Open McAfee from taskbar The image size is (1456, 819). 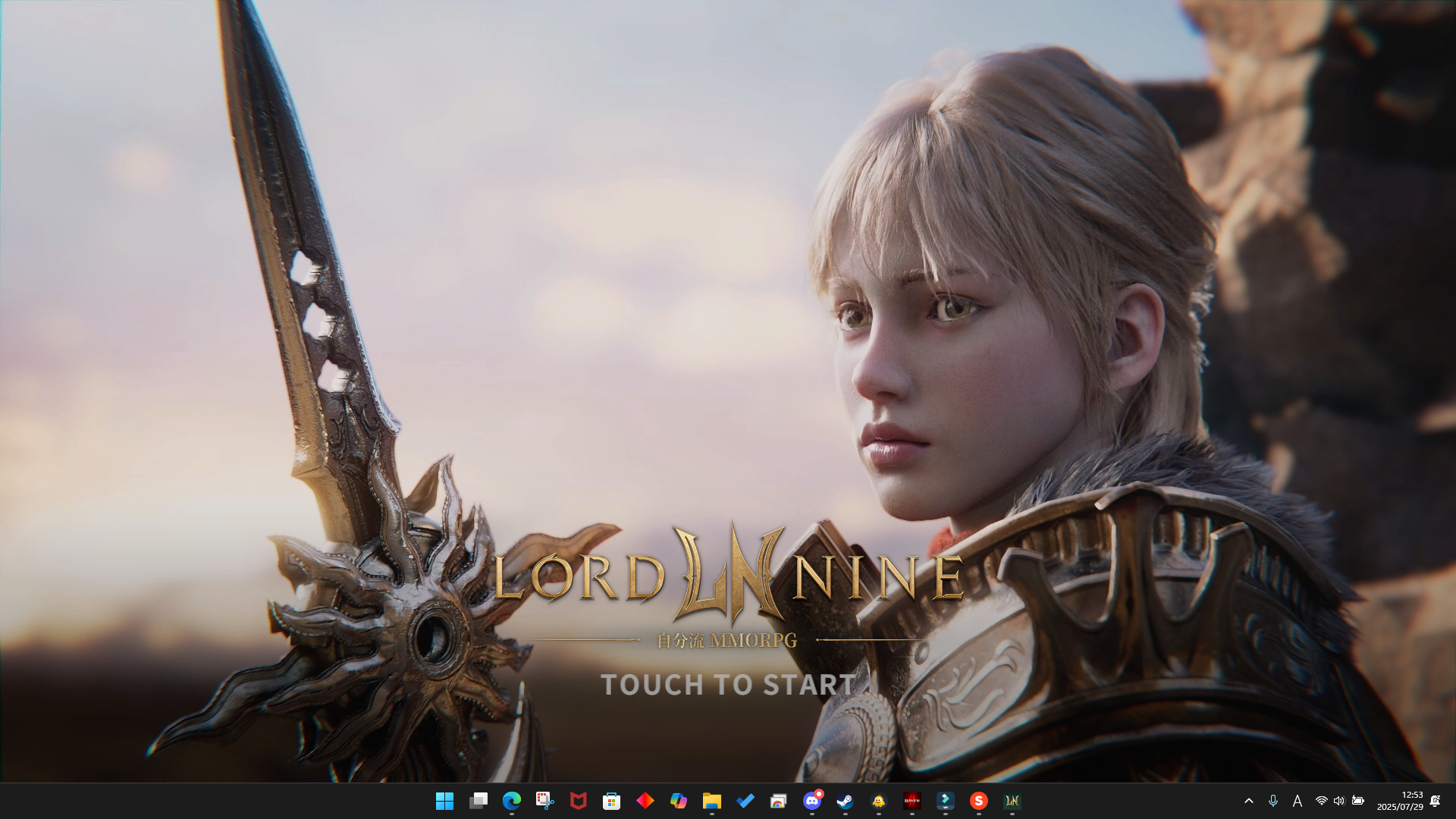[x=578, y=801]
